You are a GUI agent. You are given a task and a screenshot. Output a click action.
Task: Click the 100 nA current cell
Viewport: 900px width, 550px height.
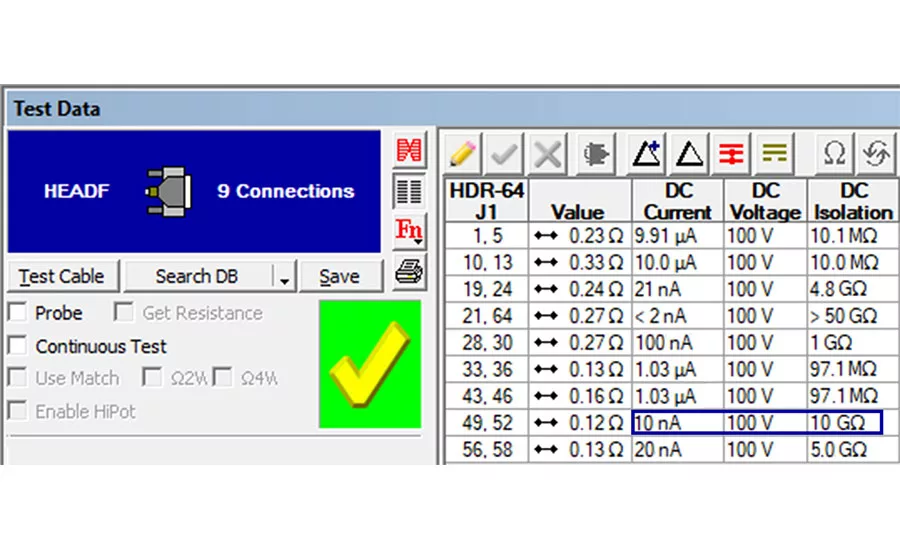[x=678, y=343]
